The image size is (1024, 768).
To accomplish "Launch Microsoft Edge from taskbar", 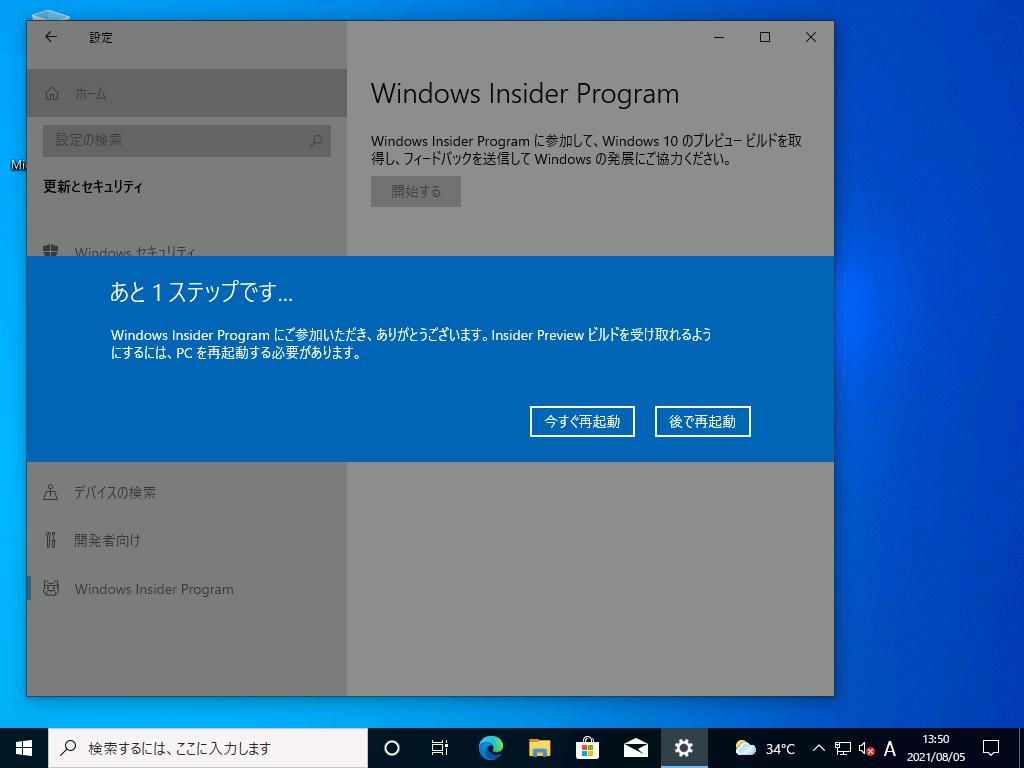I will (490, 748).
